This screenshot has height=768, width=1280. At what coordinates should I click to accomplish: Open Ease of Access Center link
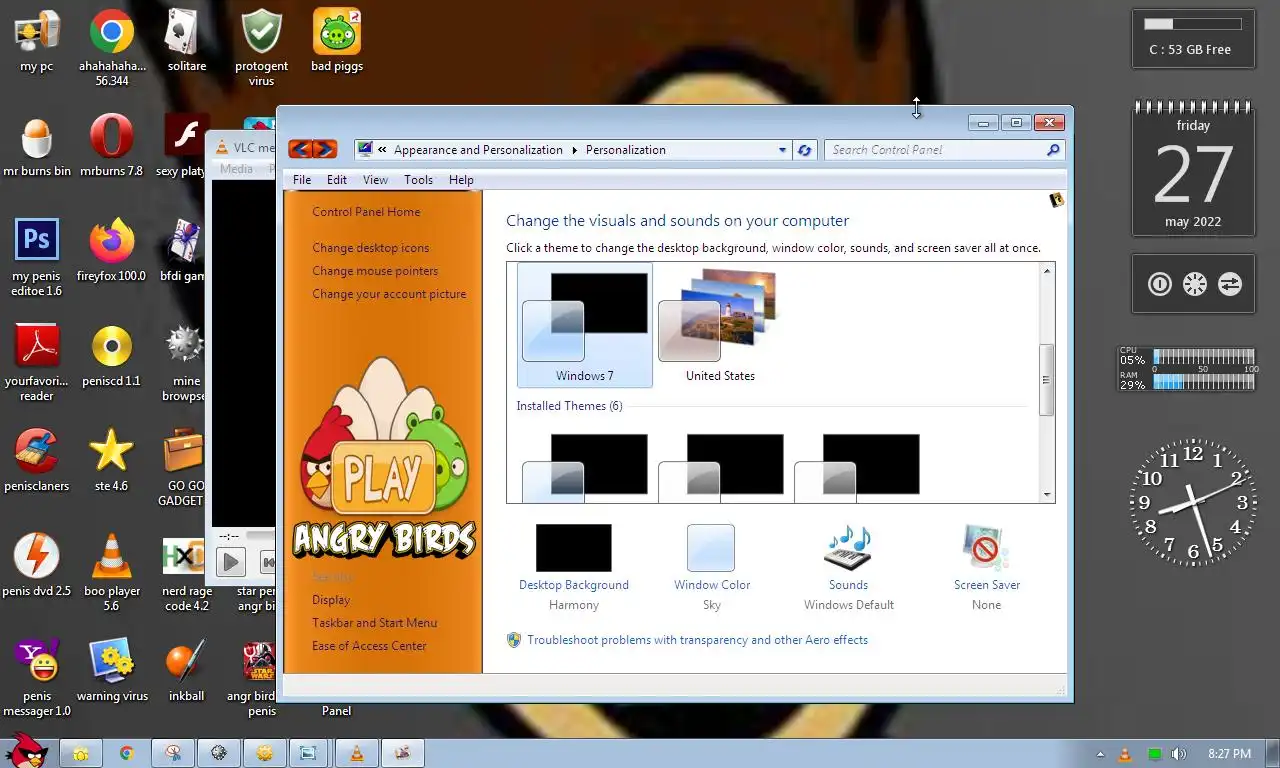pos(369,646)
